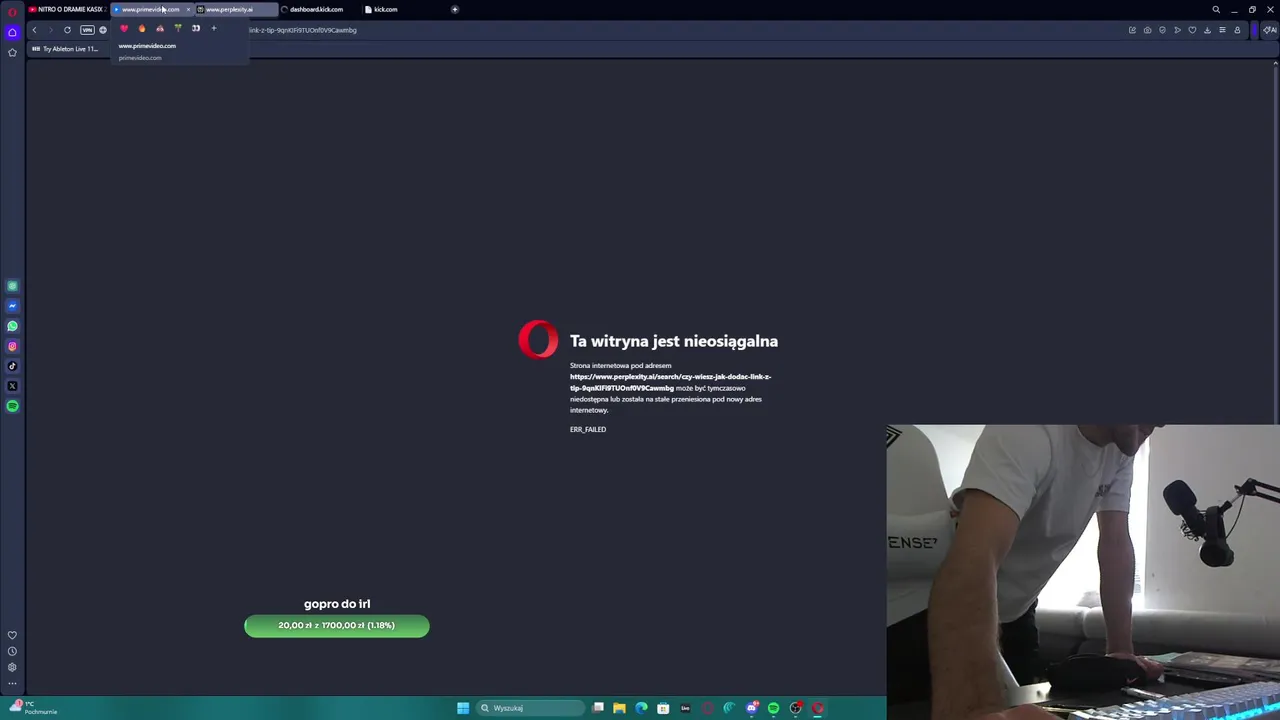
Task: Open sidebar settings gear icon
Action: pyautogui.click(x=12, y=667)
